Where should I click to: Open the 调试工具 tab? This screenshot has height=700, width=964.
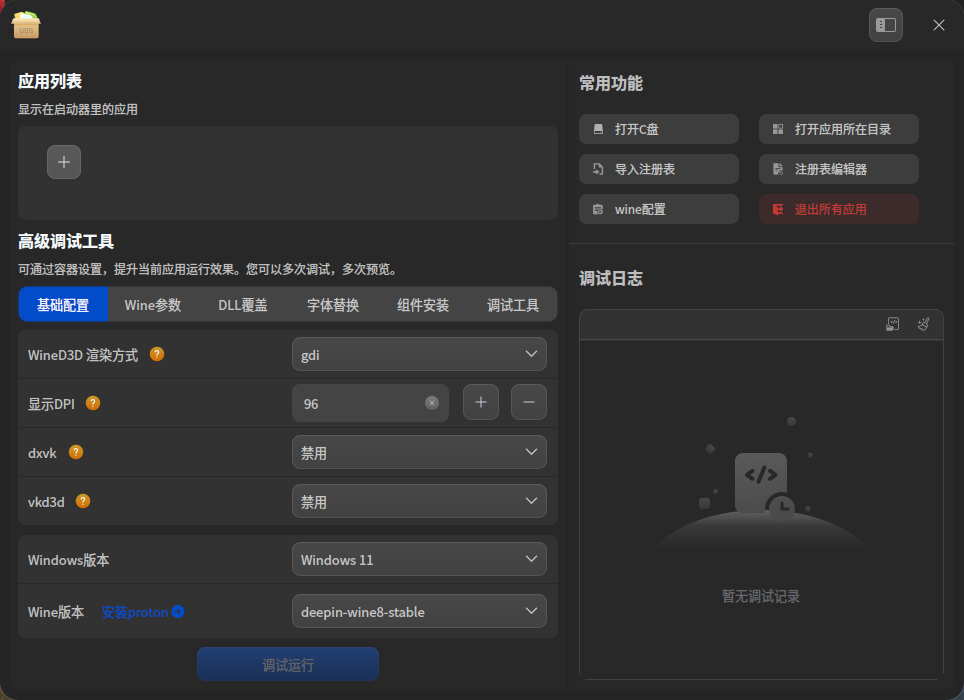pyautogui.click(x=513, y=304)
